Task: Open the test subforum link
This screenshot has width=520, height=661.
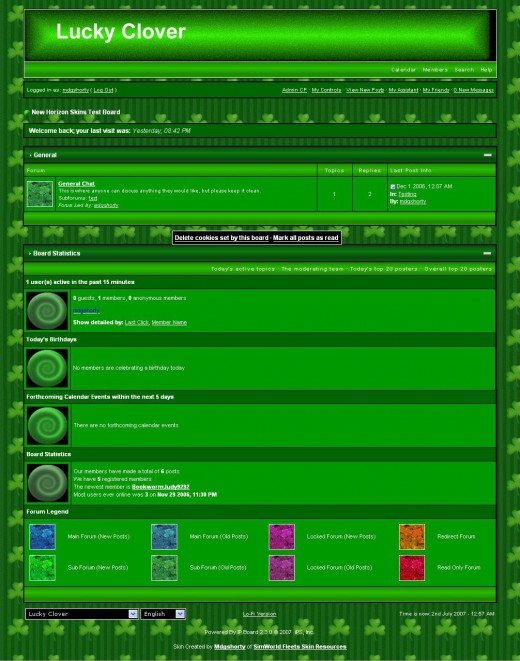Action: point(93,198)
